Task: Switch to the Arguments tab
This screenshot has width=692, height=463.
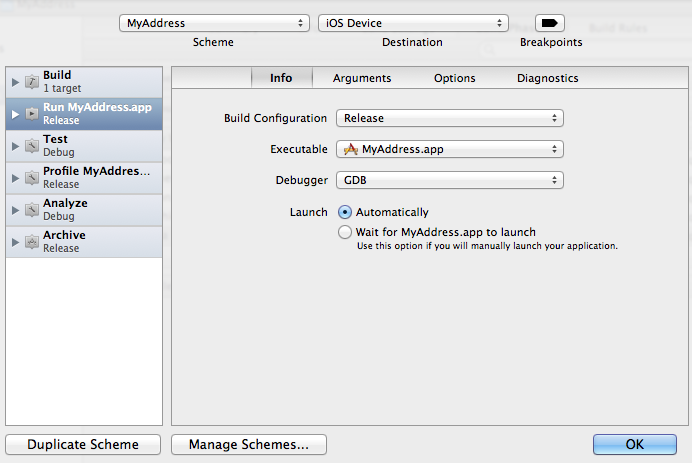Action: point(362,78)
